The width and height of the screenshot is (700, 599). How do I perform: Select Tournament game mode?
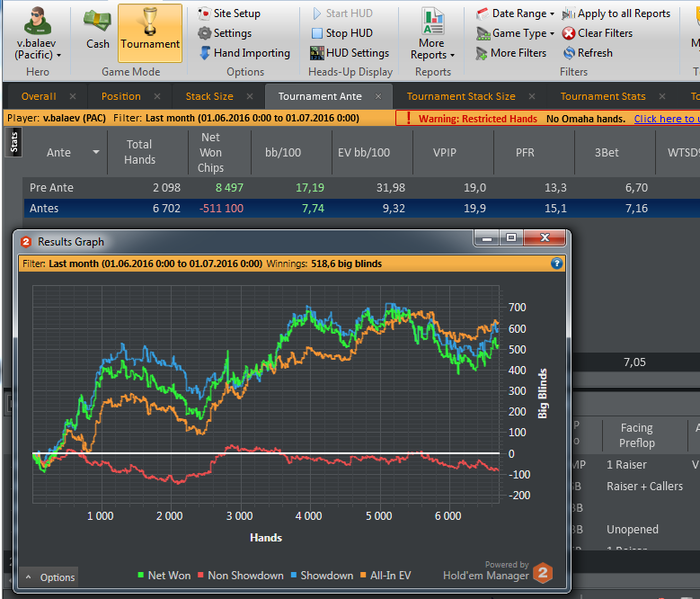click(150, 33)
